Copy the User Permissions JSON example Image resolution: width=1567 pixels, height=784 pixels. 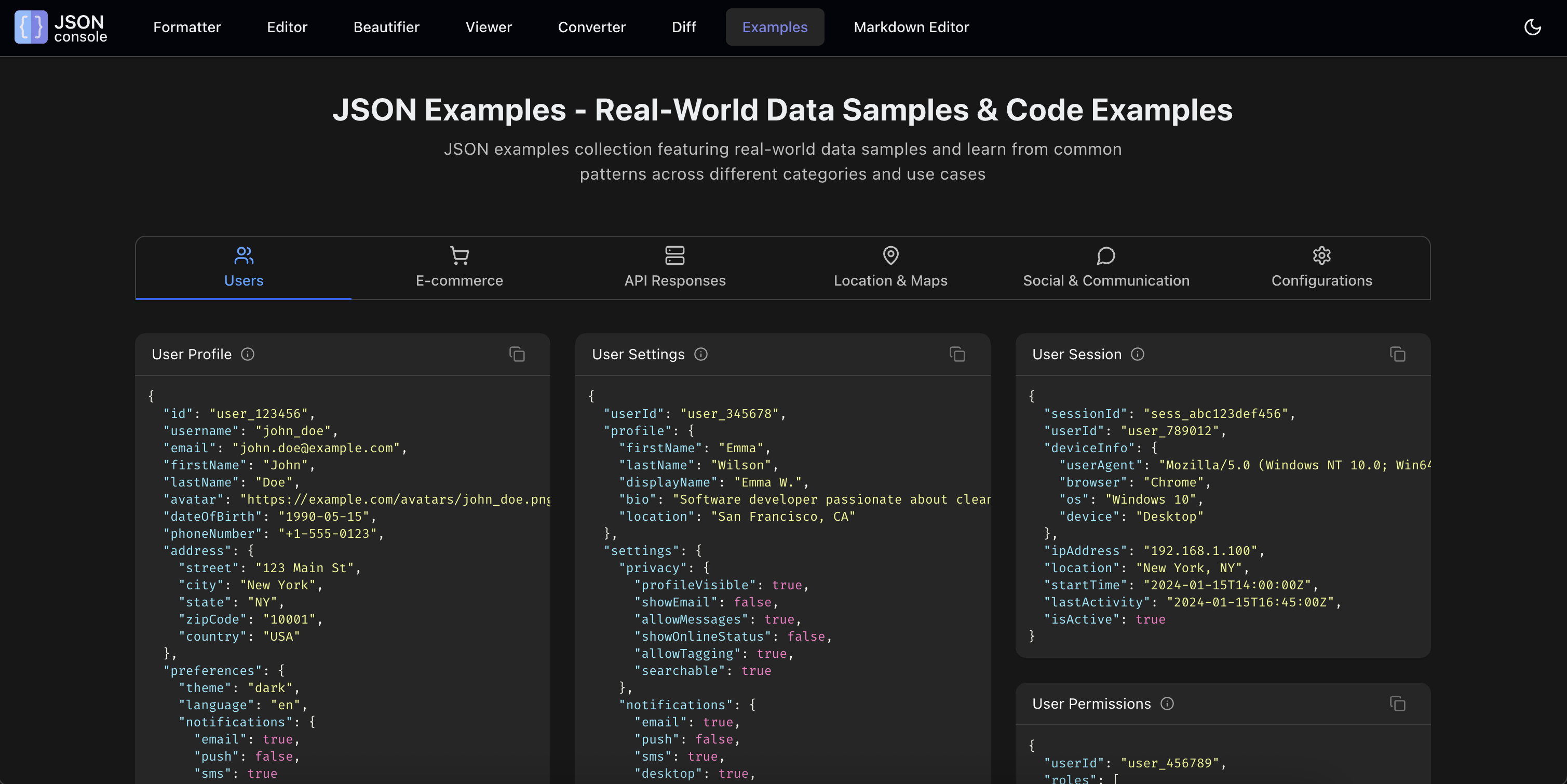coord(1397,704)
